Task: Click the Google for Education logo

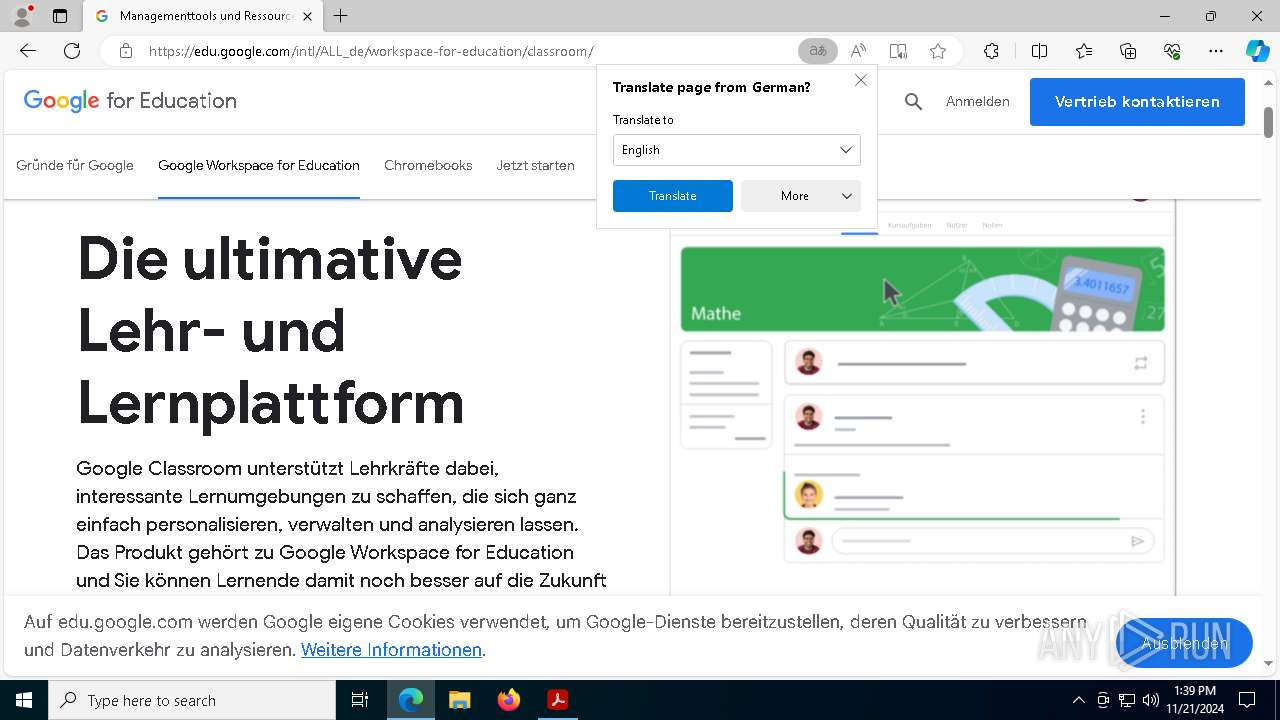Action: click(x=130, y=101)
